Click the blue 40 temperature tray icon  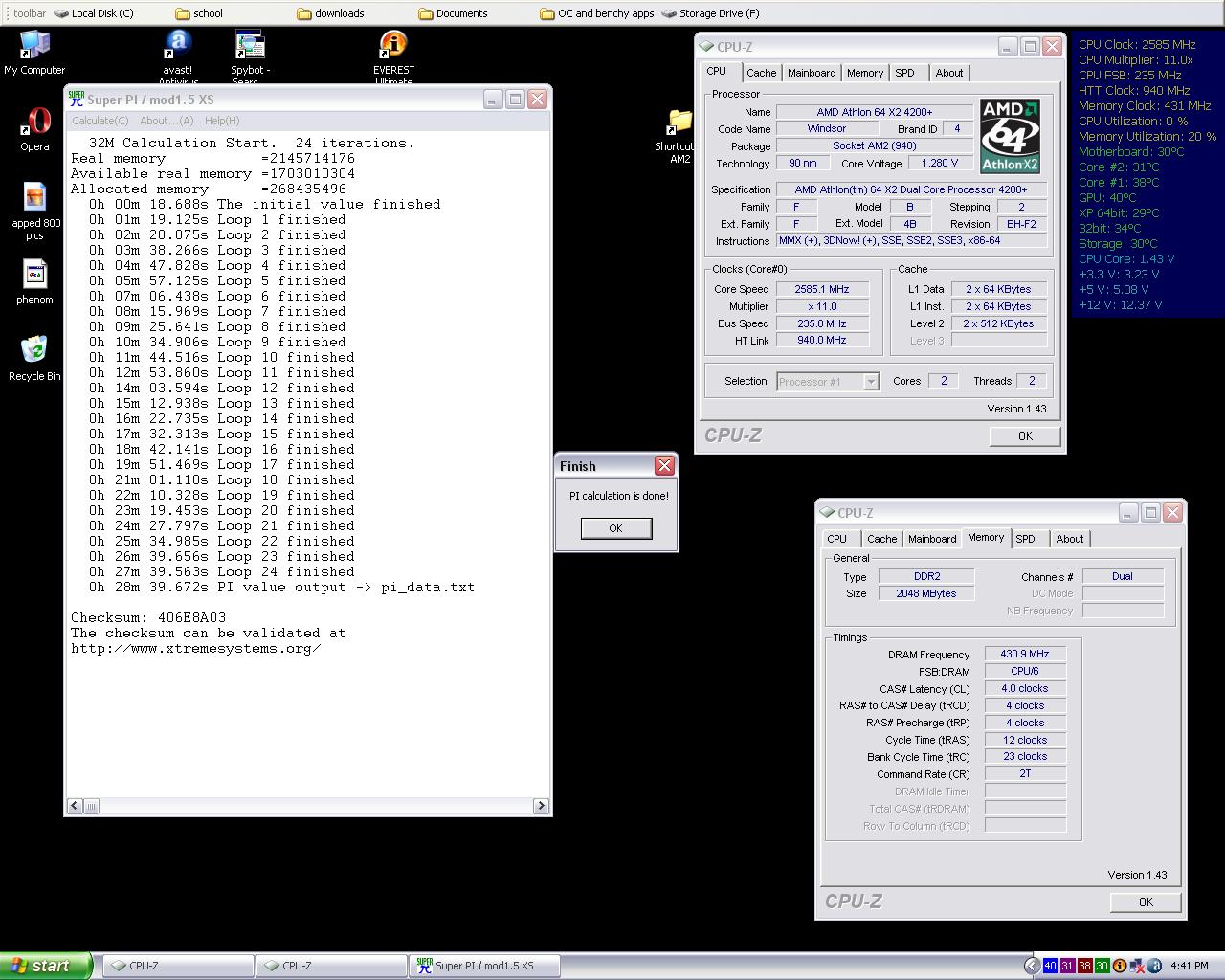pos(1051,966)
